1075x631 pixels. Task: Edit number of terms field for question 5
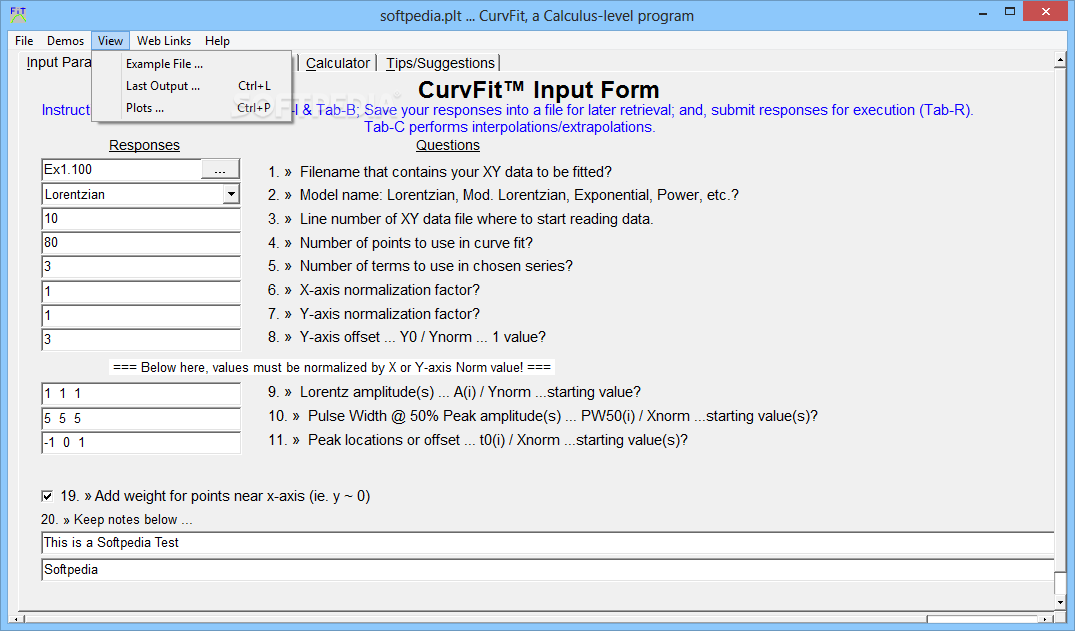(141, 267)
